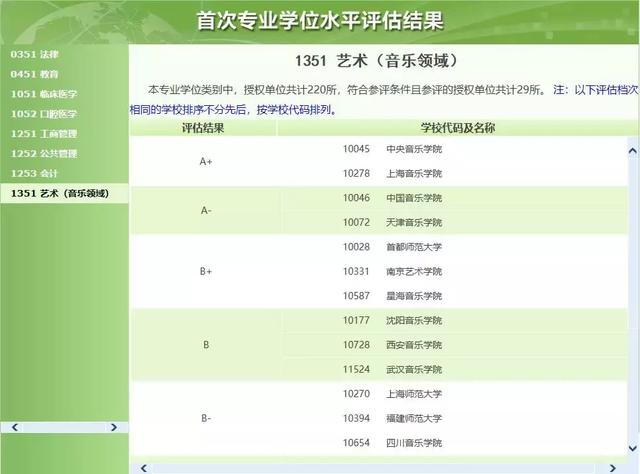
Task: Click the row 10028 首都师范大学
Action: [454, 247]
